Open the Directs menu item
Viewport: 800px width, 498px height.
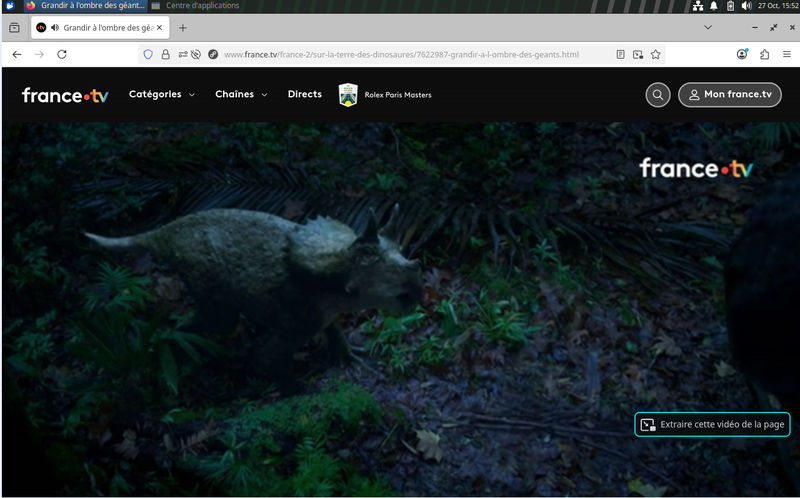tap(304, 95)
